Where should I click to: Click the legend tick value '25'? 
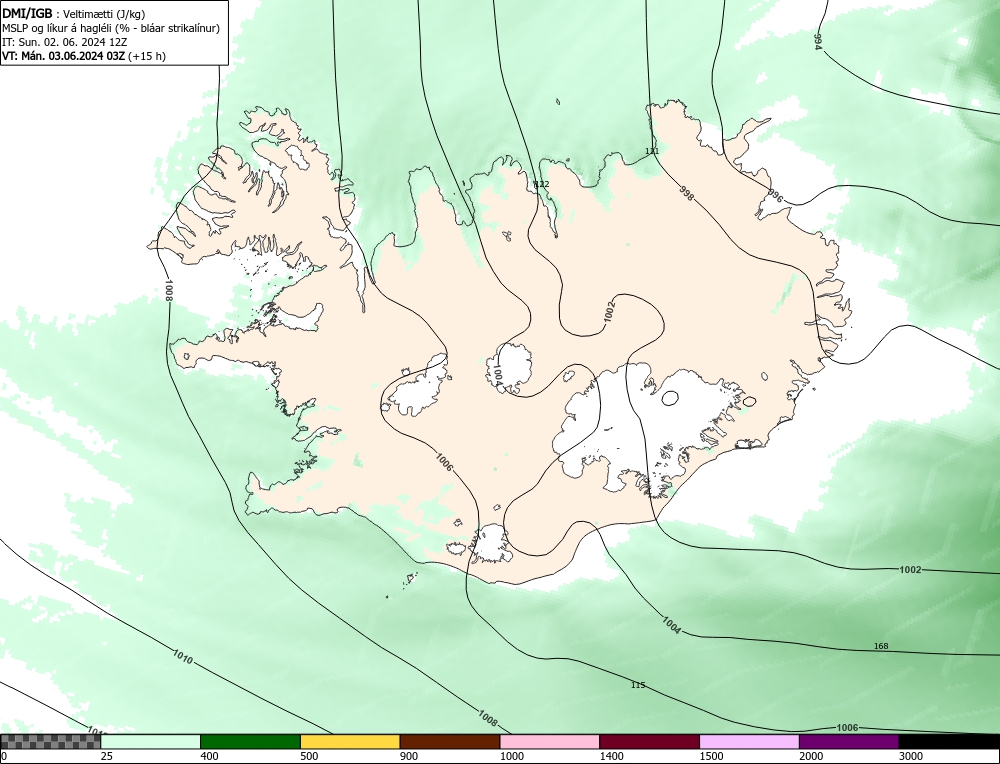pos(106,756)
